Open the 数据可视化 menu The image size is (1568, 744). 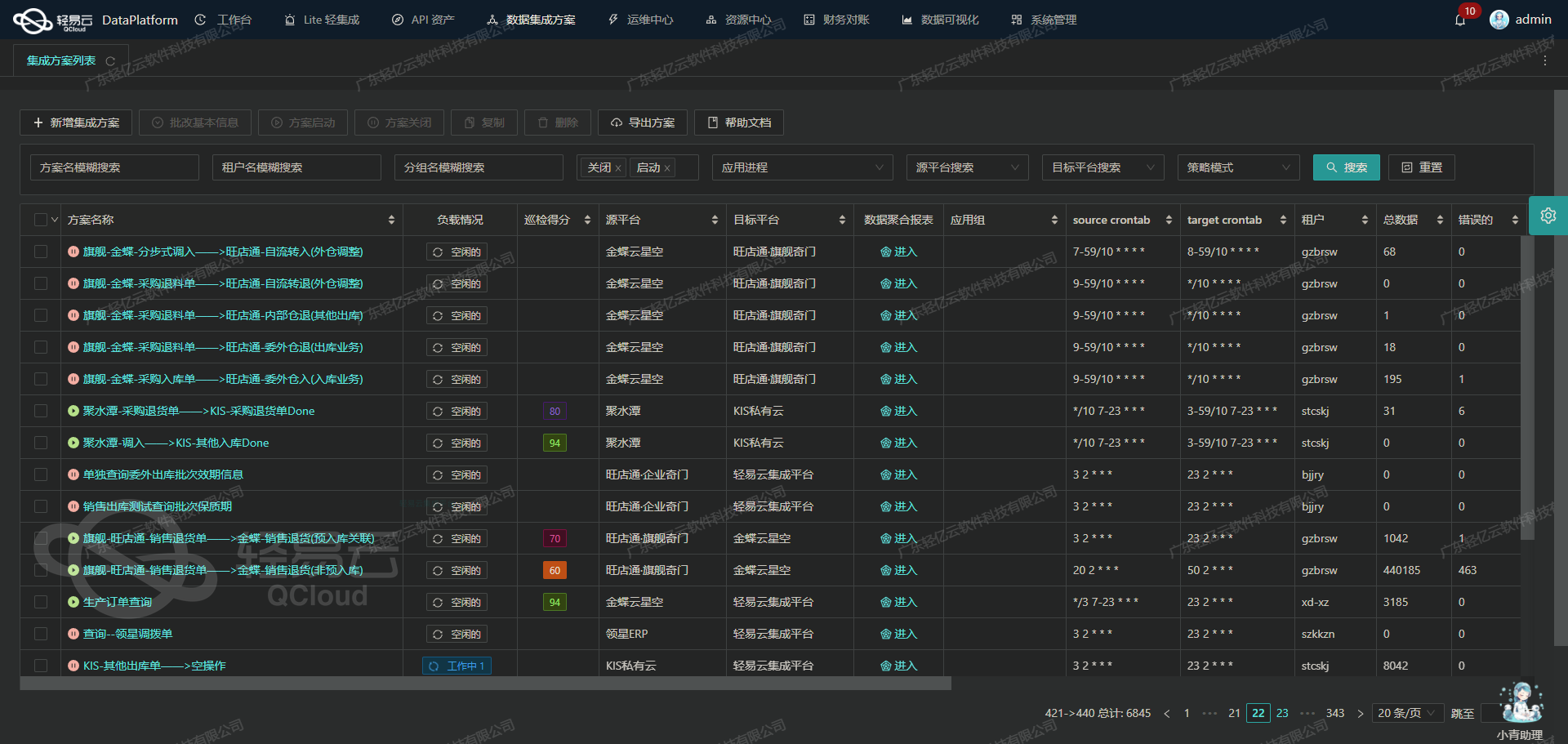[940, 20]
